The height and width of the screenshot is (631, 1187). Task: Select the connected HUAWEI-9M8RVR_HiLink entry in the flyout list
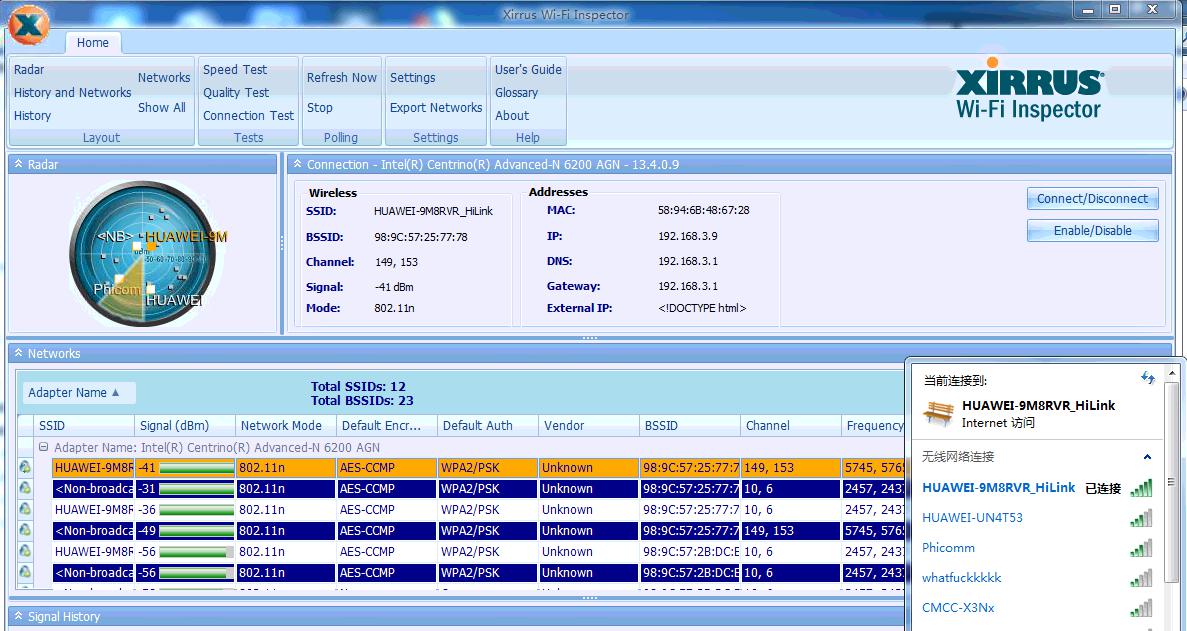1036,488
